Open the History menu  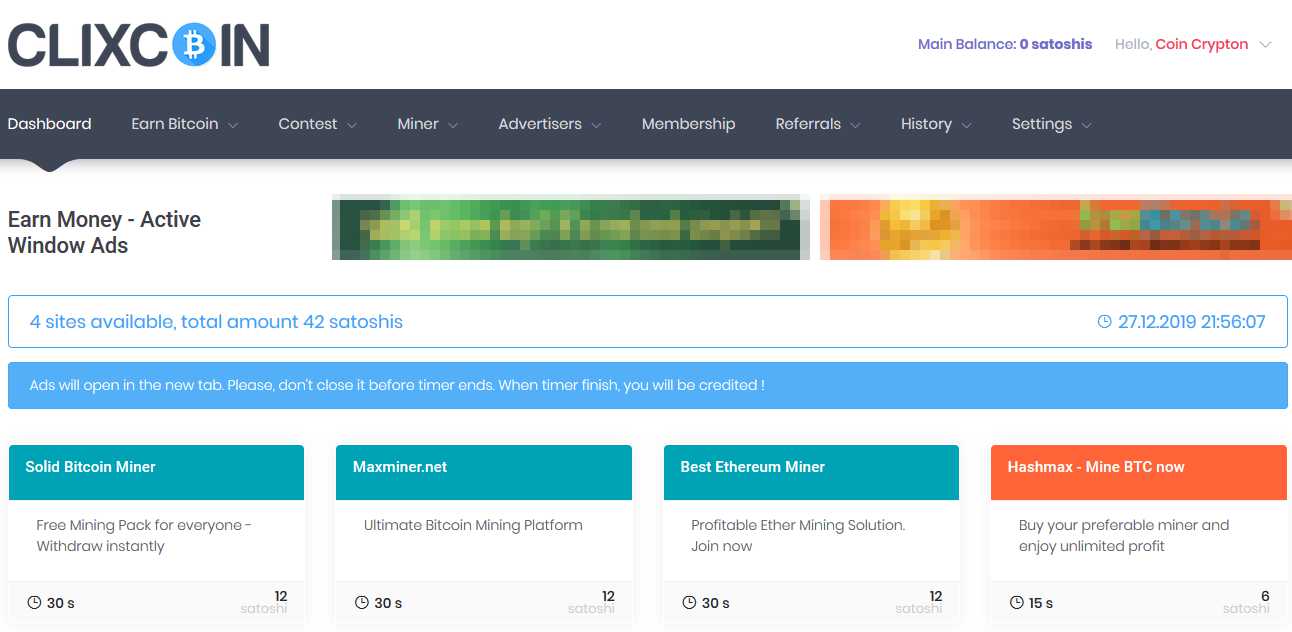click(x=935, y=124)
